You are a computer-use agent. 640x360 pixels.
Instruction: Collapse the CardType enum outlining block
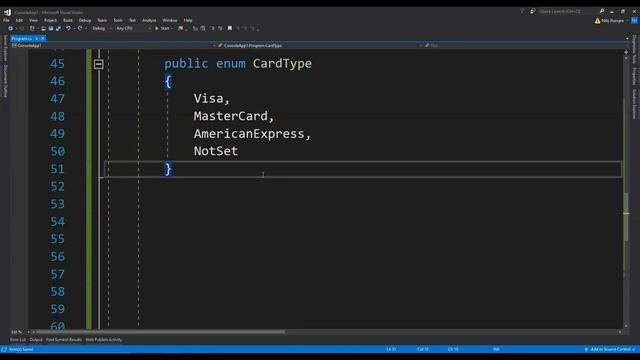98,64
